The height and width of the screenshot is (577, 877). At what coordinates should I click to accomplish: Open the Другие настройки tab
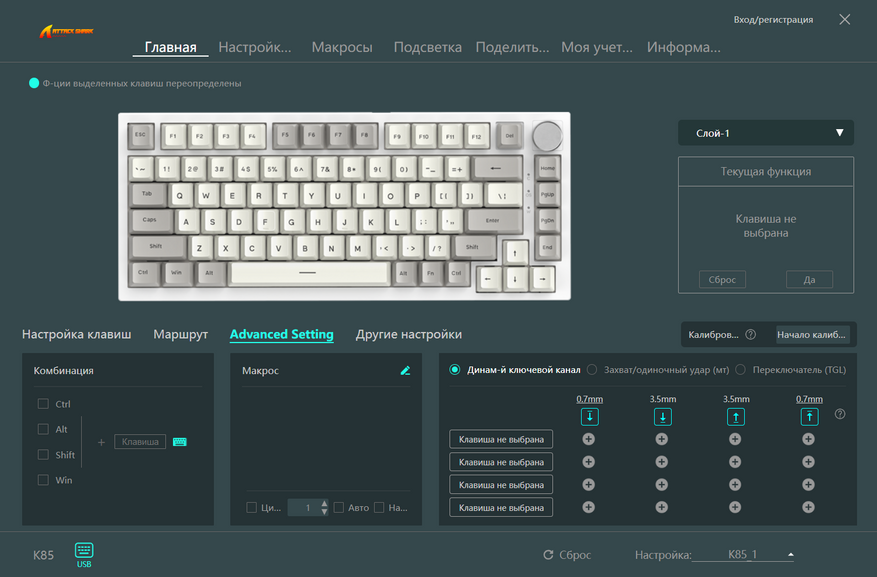tap(409, 334)
